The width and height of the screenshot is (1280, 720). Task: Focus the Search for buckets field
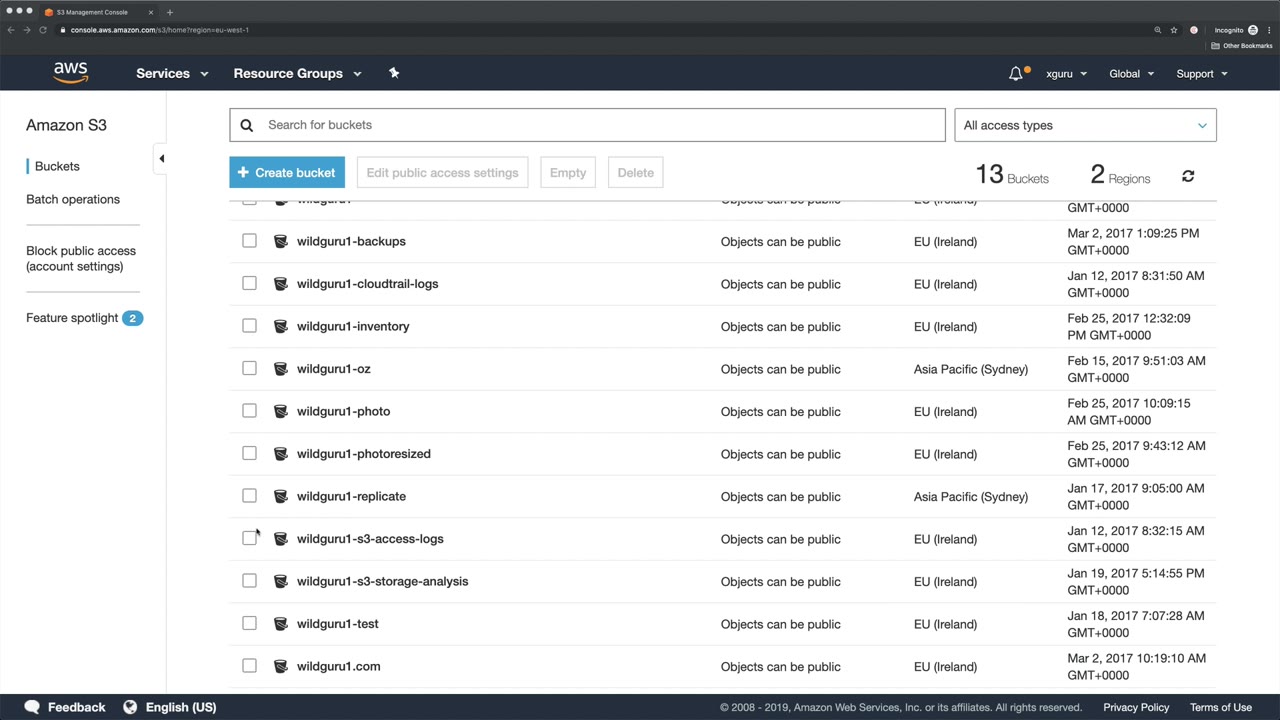point(587,125)
